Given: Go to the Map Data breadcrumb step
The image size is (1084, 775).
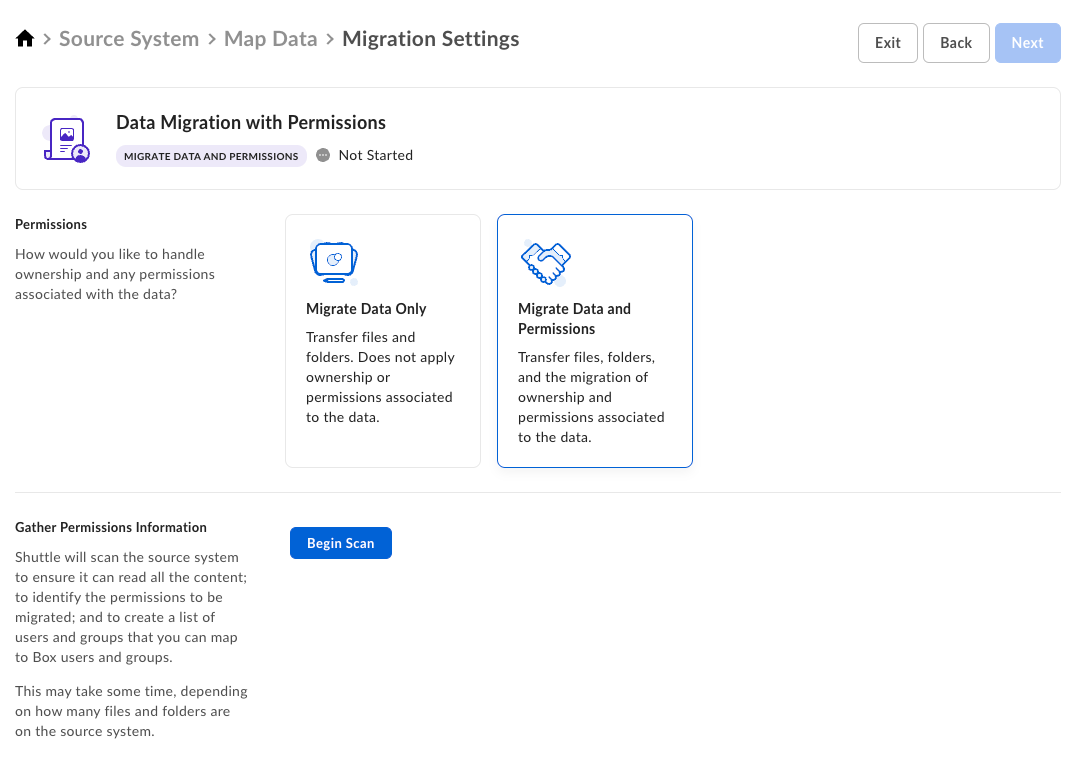Looking at the screenshot, I should (270, 39).
